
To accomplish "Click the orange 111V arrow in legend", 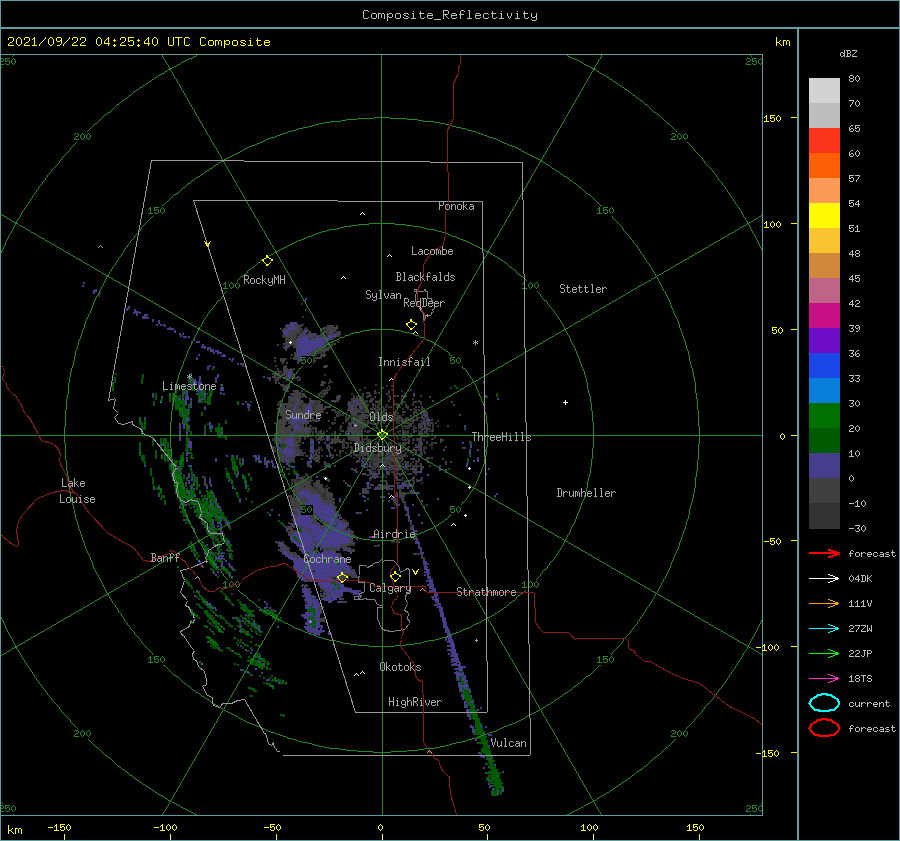I will [824, 603].
